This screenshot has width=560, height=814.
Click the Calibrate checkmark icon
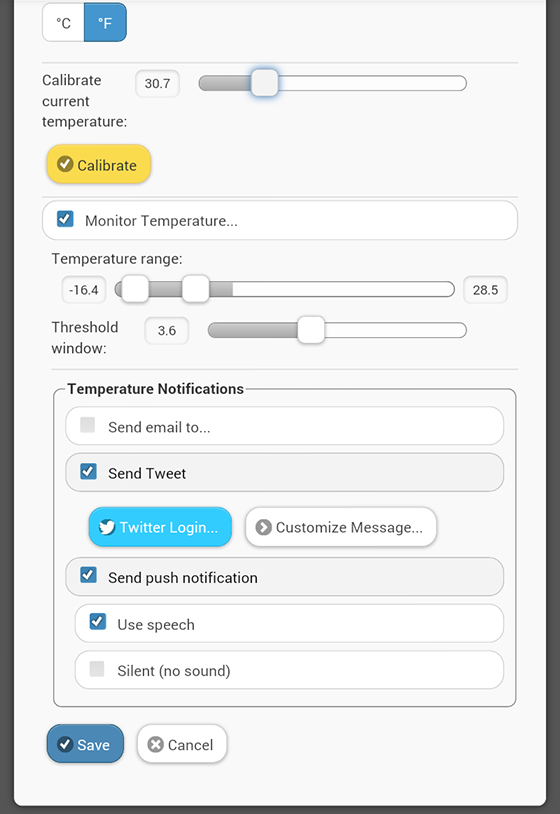tap(65, 164)
